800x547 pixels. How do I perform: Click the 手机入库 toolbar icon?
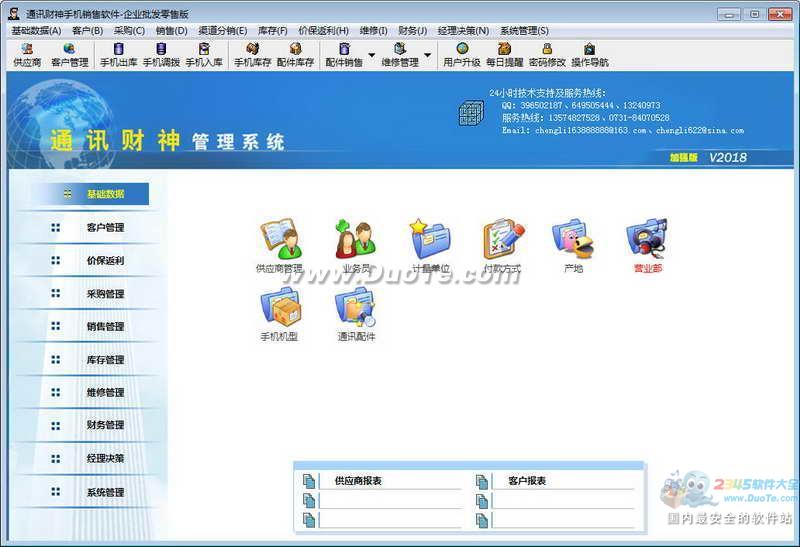(204, 55)
